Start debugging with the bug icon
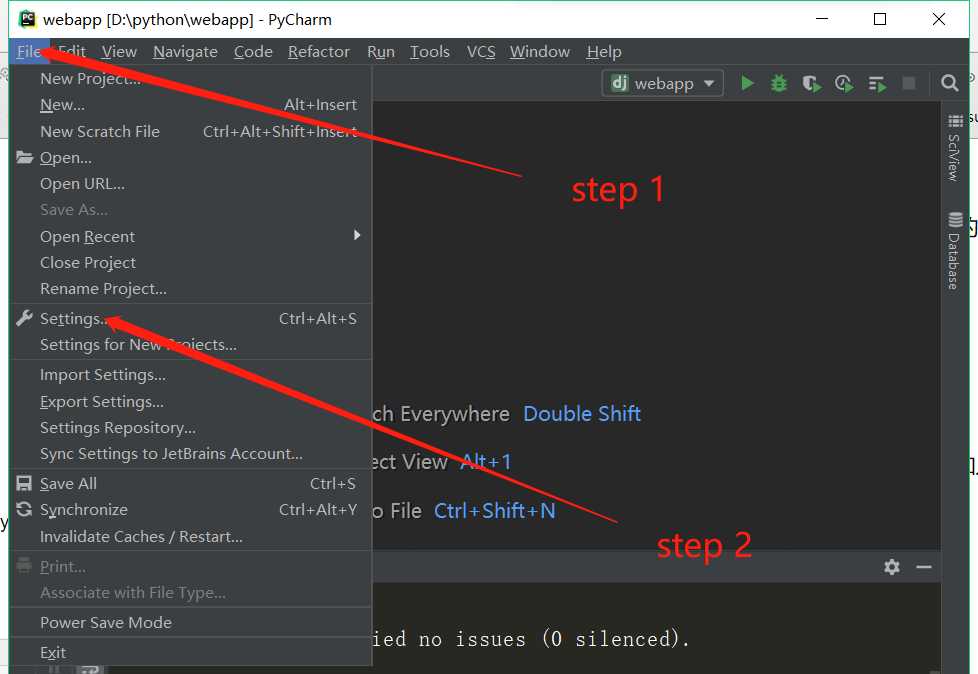The width and height of the screenshot is (978, 674). pyautogui.click(x=779, y=83)
